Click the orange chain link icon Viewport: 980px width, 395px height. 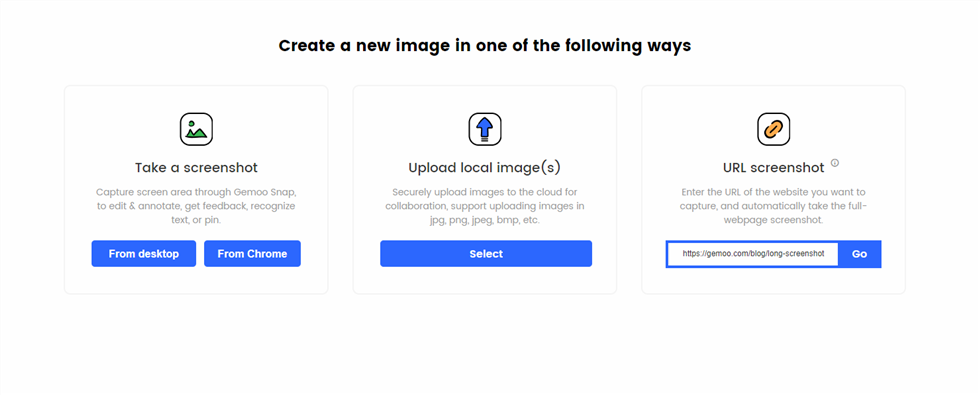[x=774, y=129]
